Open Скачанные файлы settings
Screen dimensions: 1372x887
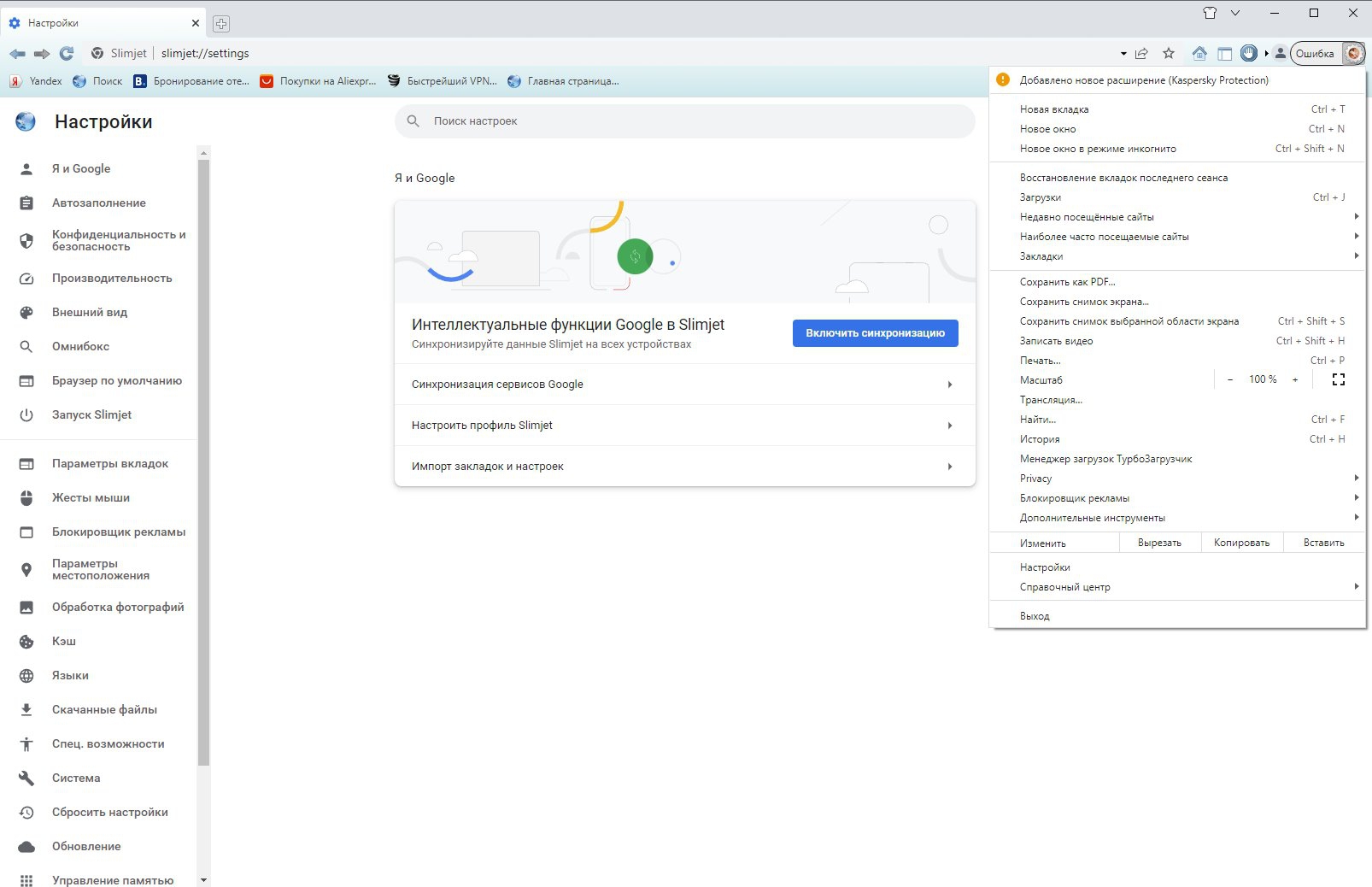[x=98, y=709]
